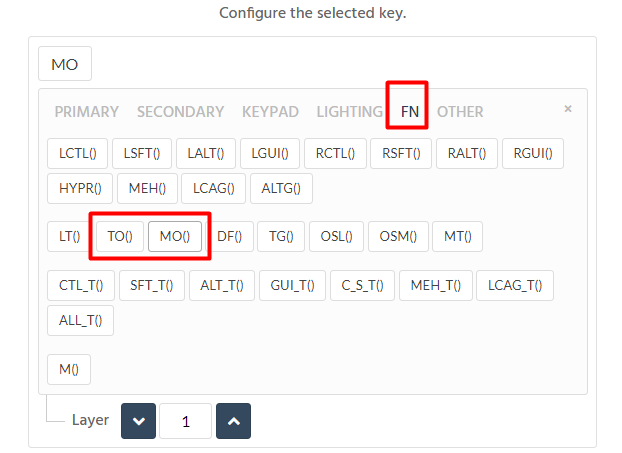Select the M() macro key

(x=69, y=369)
